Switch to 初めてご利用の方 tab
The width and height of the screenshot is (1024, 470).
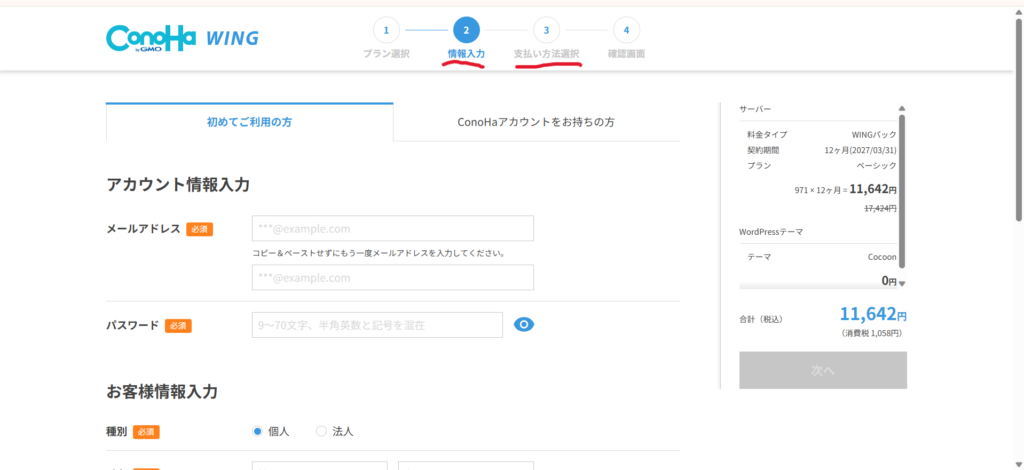[249, 122]
